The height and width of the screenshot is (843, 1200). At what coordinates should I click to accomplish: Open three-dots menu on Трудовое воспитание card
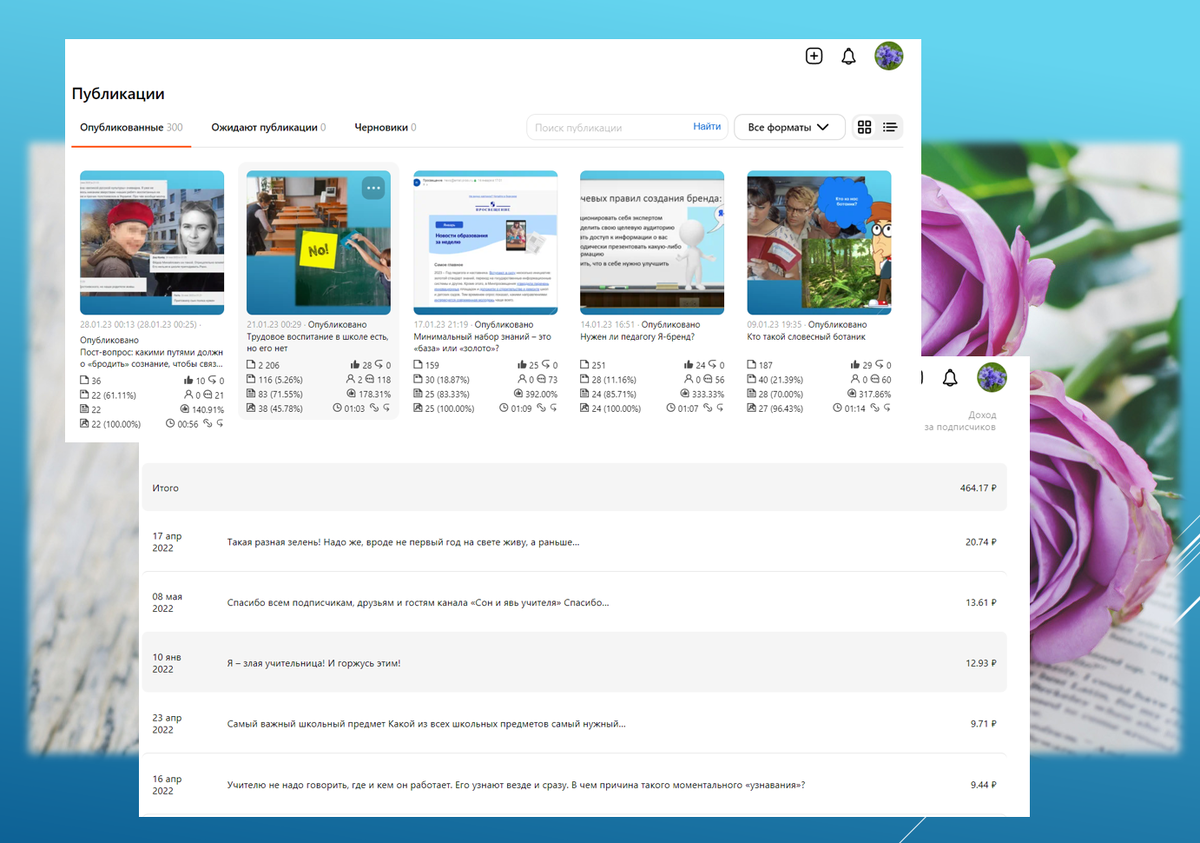coord(373,187)
